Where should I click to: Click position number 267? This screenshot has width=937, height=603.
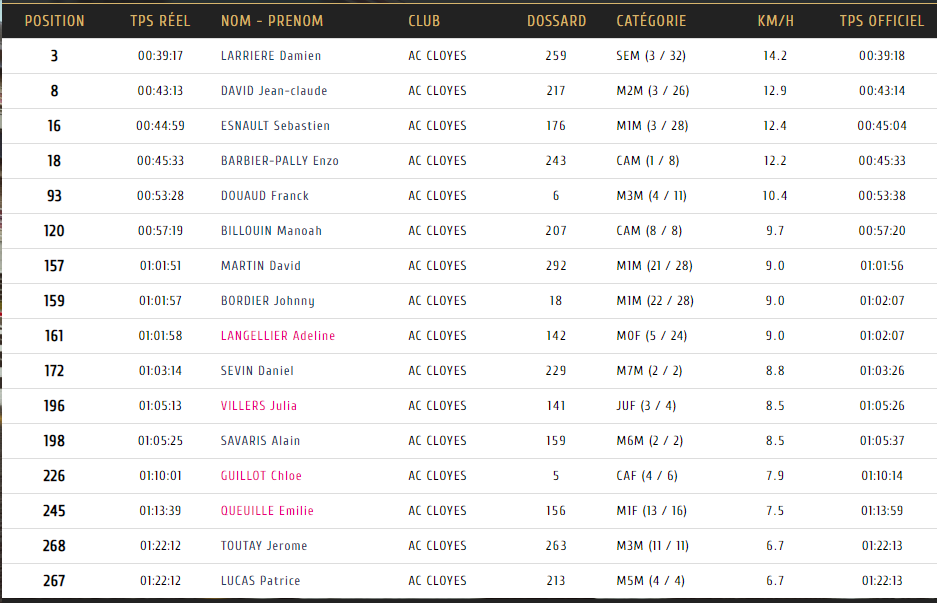54,581
